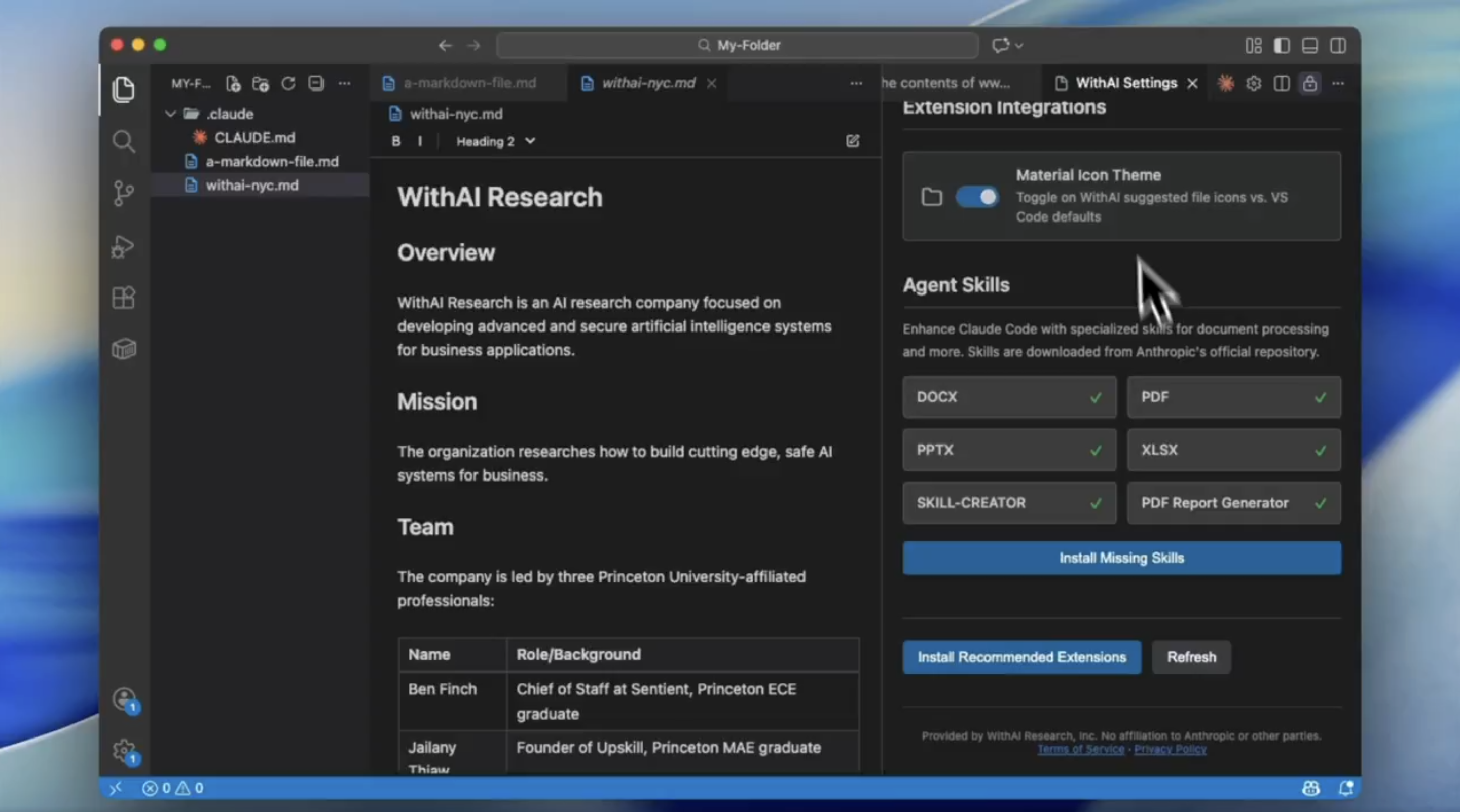Open the Extensions panel

click(x=124, y=297)
